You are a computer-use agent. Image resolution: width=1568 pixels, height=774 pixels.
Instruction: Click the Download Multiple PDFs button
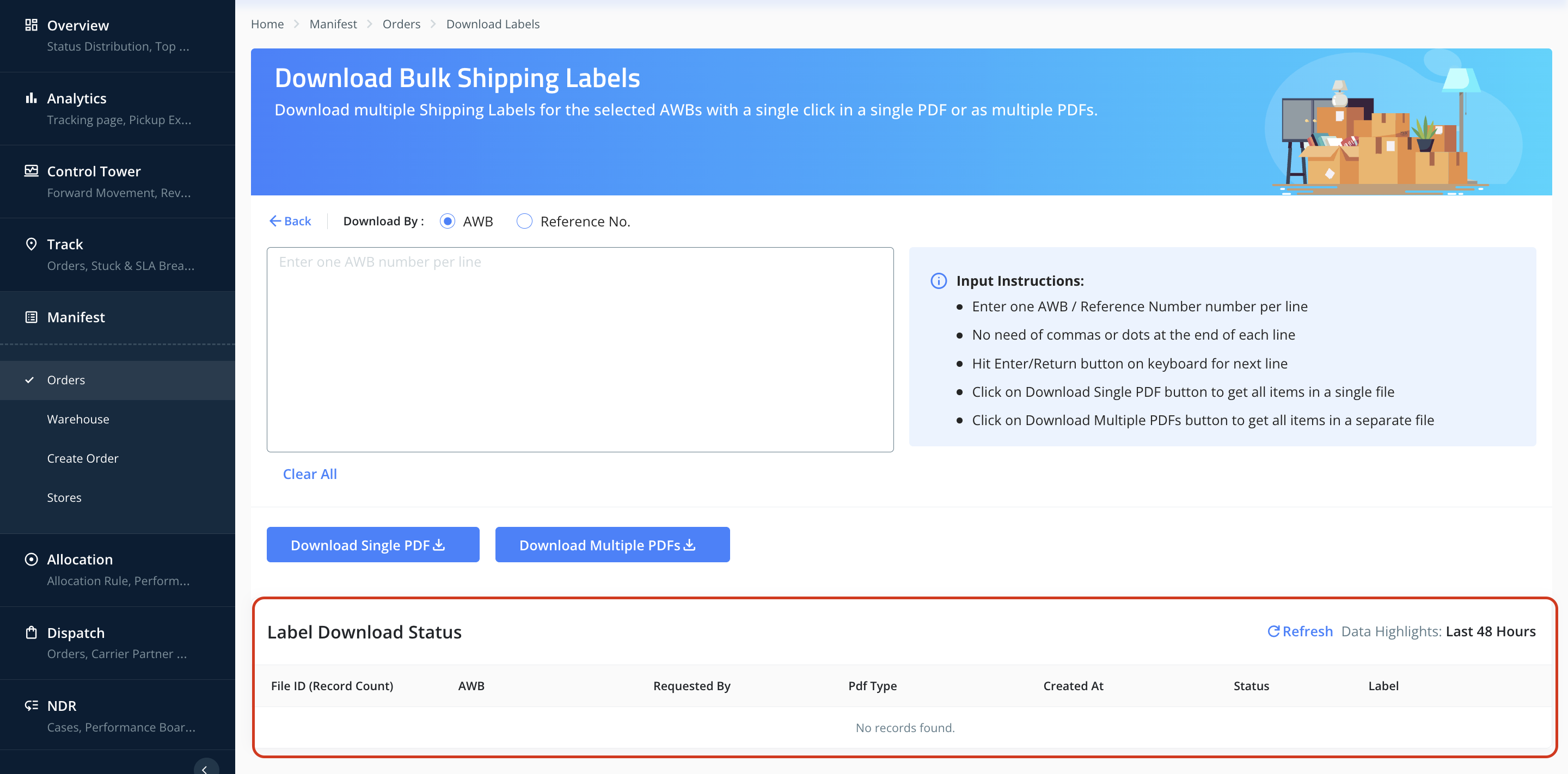tap(612, 545)
